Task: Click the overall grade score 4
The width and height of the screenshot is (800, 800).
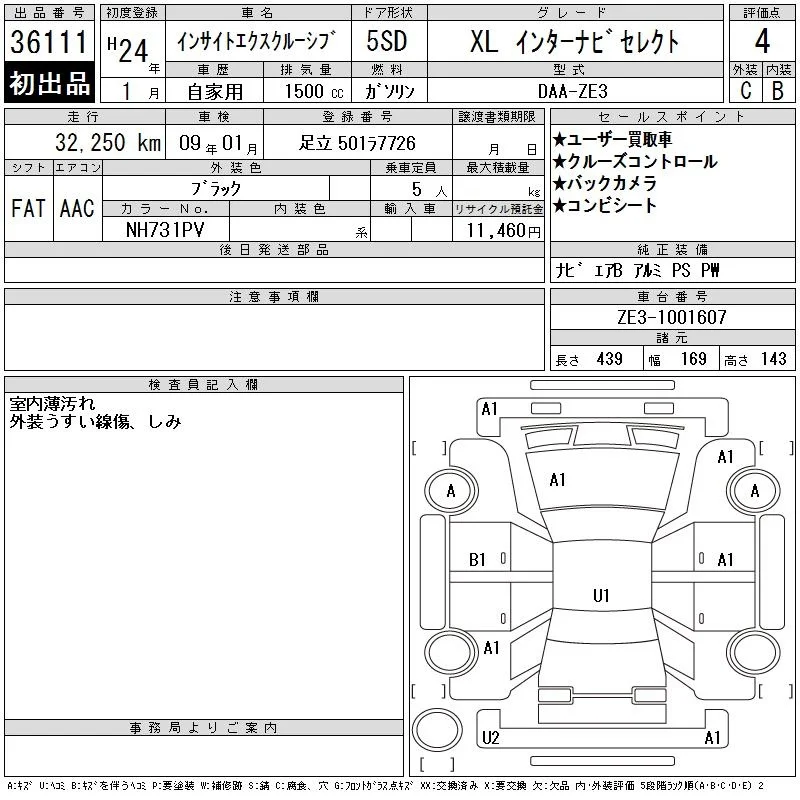Action: (x=762, y=41)
